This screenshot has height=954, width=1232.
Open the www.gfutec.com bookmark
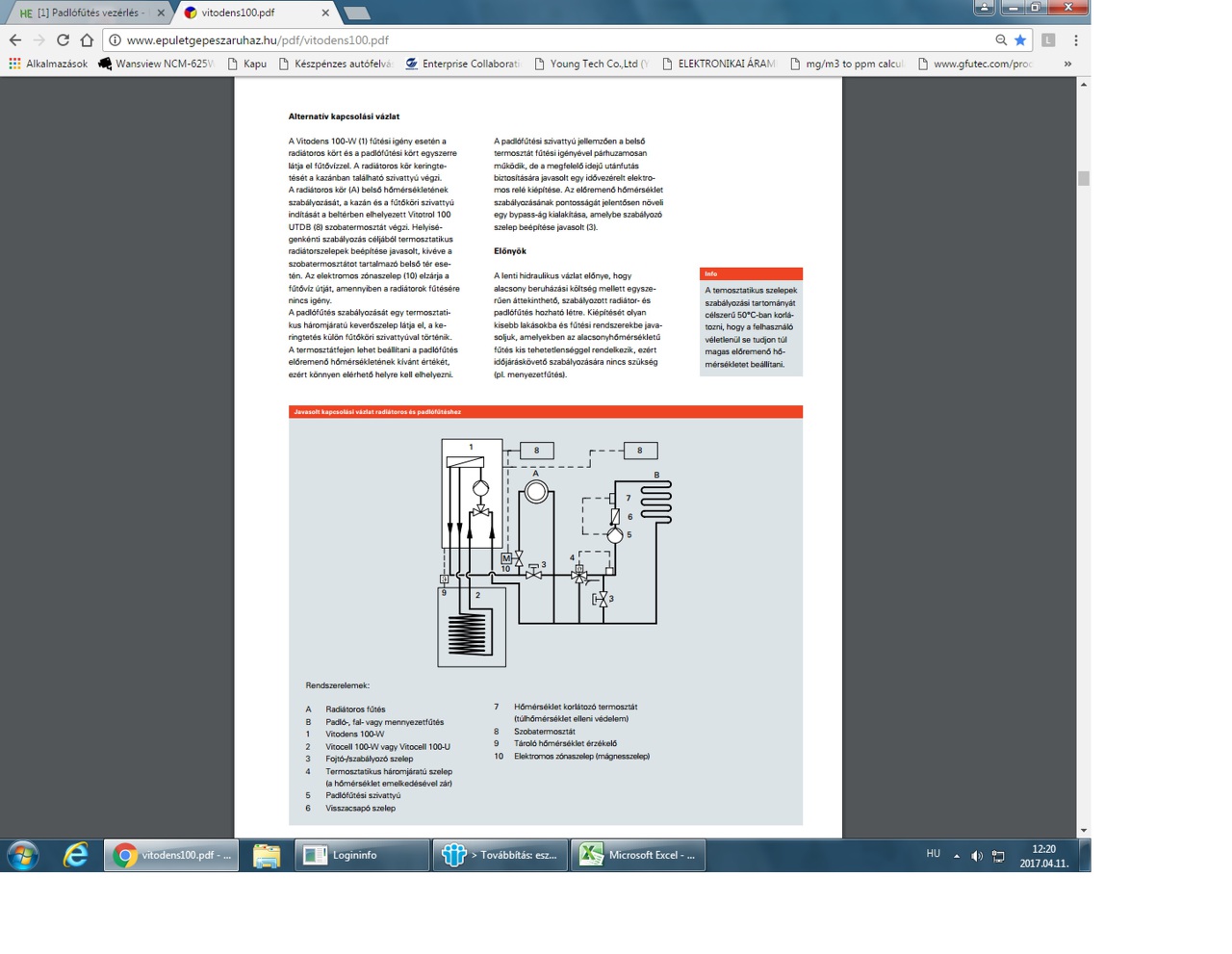[x=974, y=64]
